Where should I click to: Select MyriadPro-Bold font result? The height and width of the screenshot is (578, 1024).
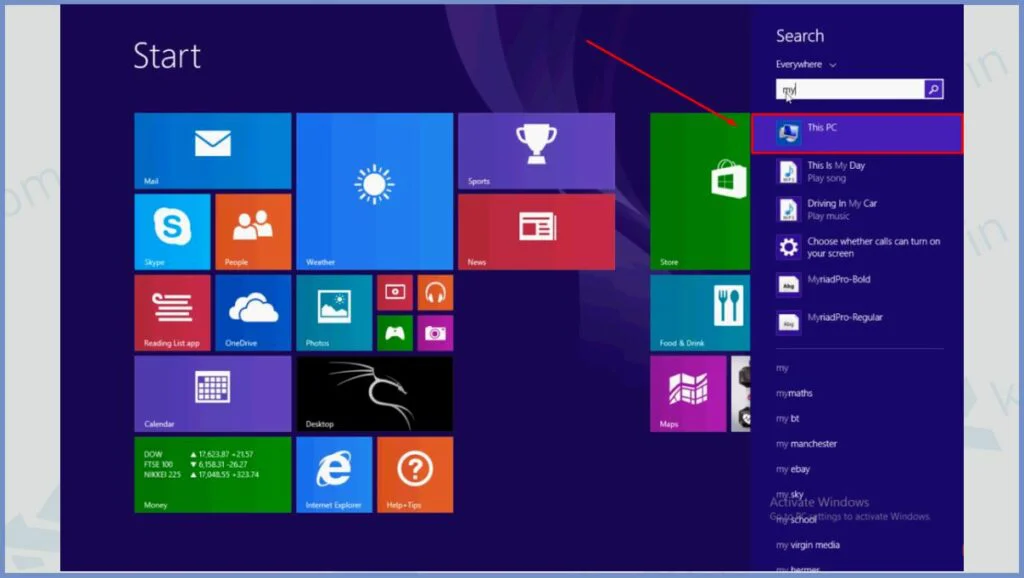pyautogui.click(x=838, y=285)
